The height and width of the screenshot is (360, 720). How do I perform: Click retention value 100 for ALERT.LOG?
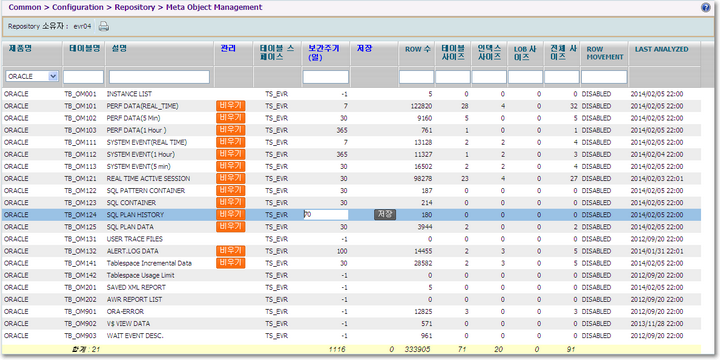tap(342, 251)
